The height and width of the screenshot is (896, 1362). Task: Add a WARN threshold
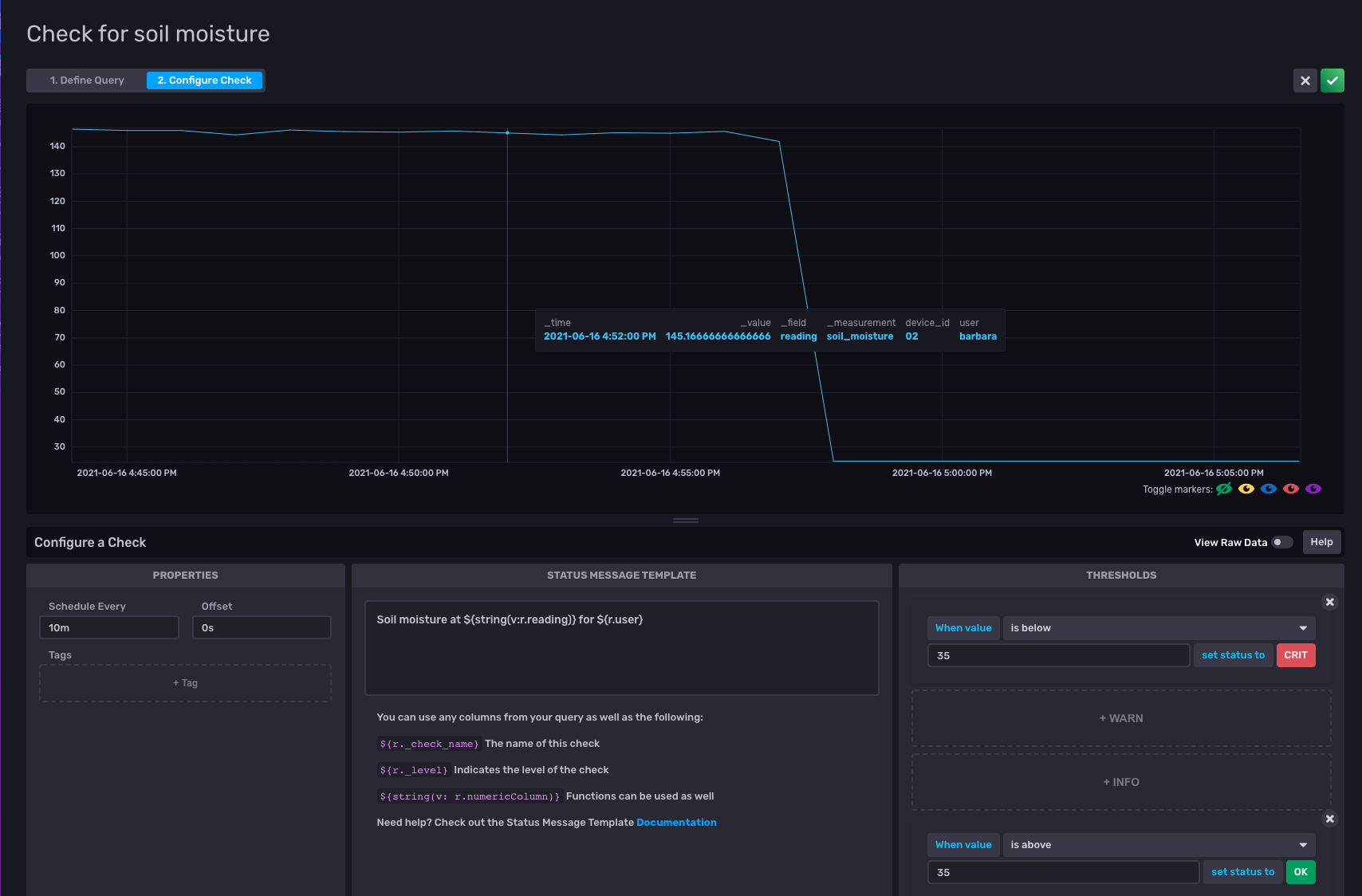[x=1120, y=718]
